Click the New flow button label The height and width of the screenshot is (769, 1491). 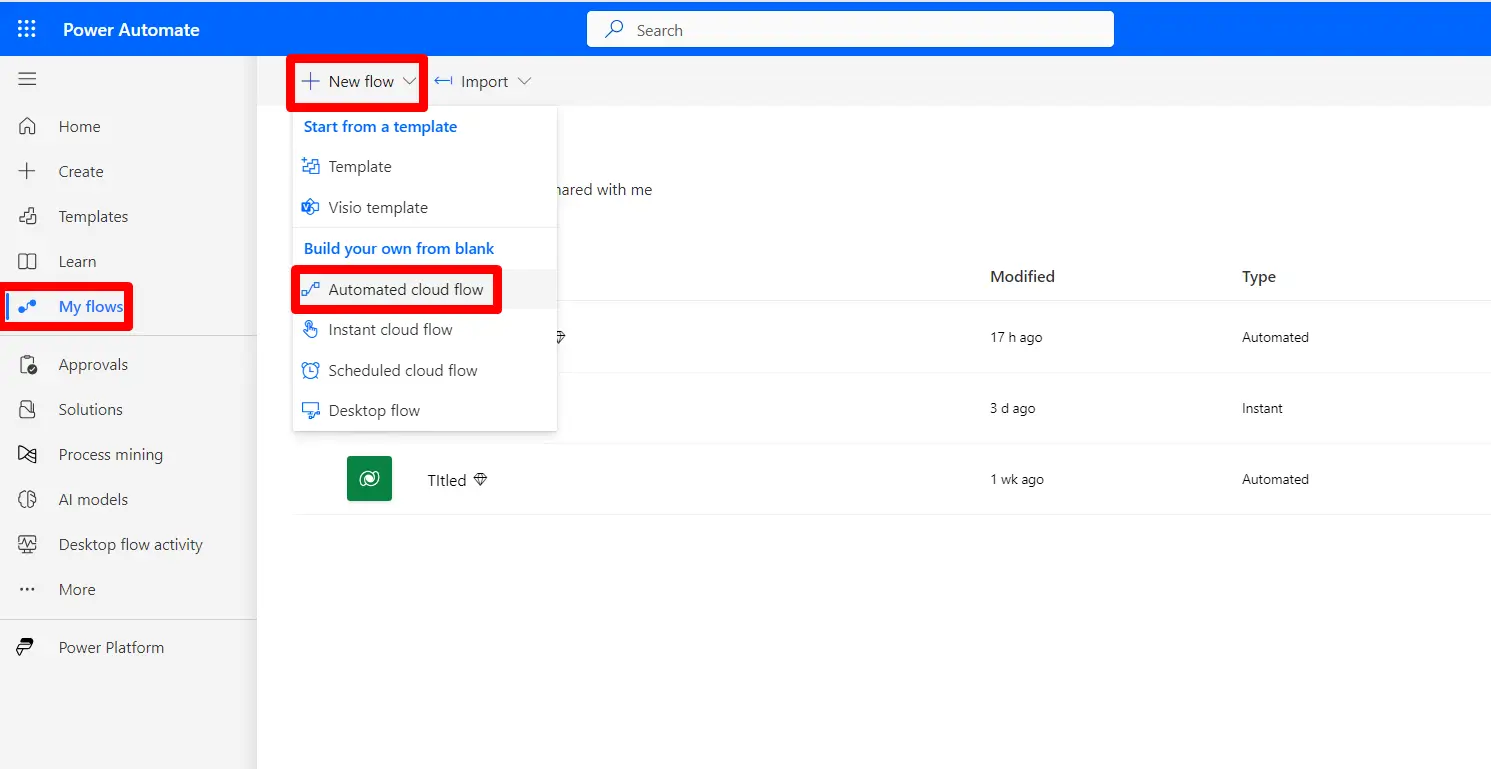coord(361,82)
